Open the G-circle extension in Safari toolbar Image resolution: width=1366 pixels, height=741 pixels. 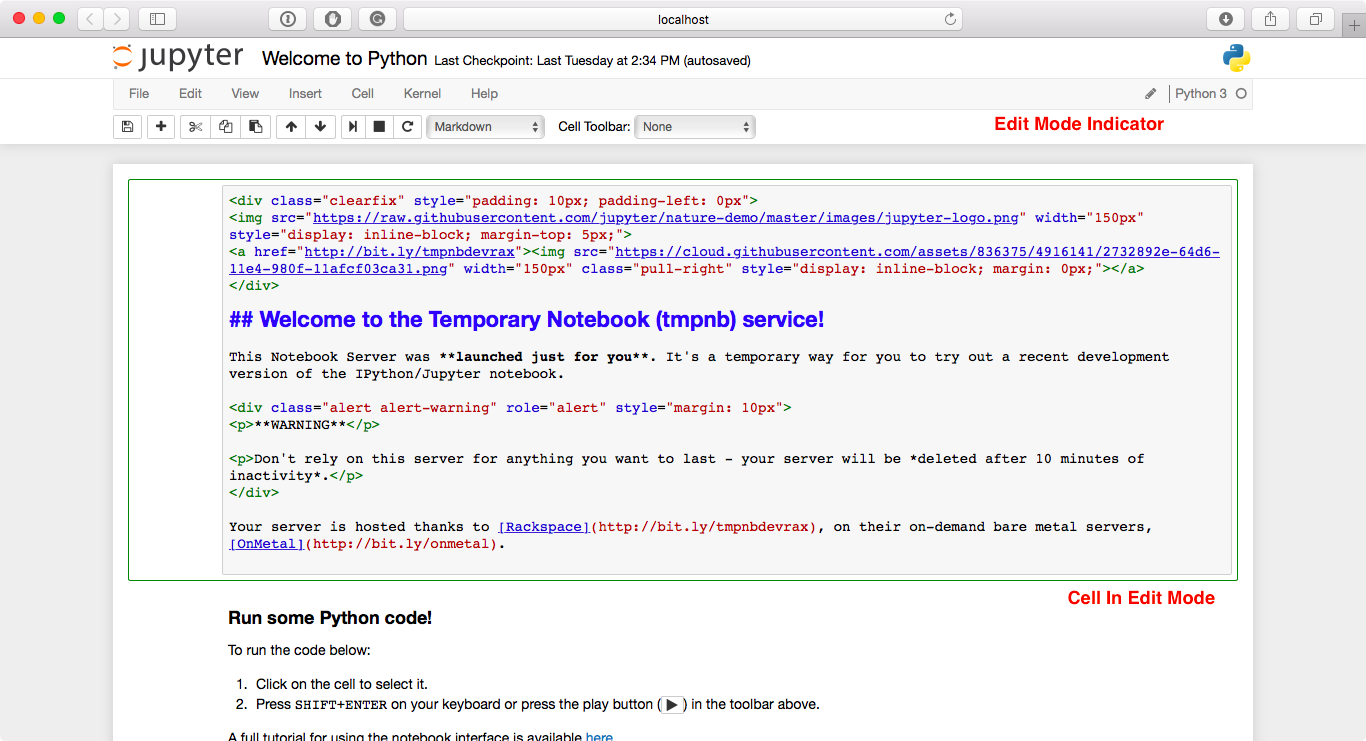tap(377, 19)
